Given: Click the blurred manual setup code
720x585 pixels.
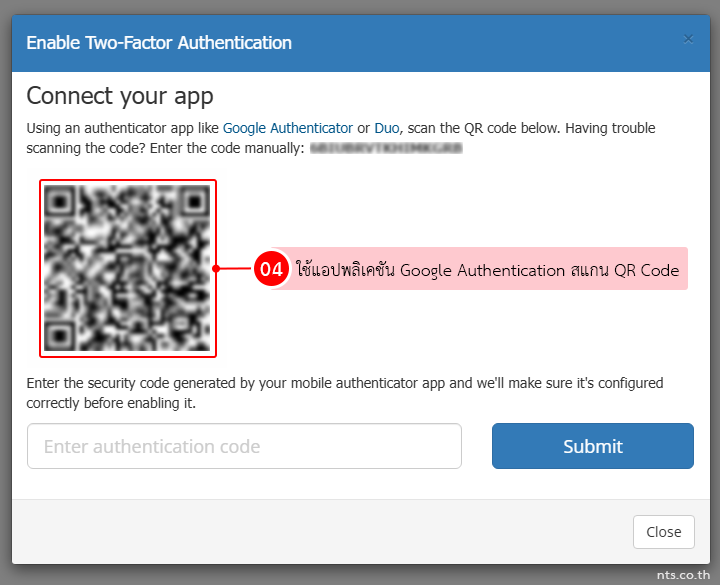Looking at the screenshot, I should (386, 148).
